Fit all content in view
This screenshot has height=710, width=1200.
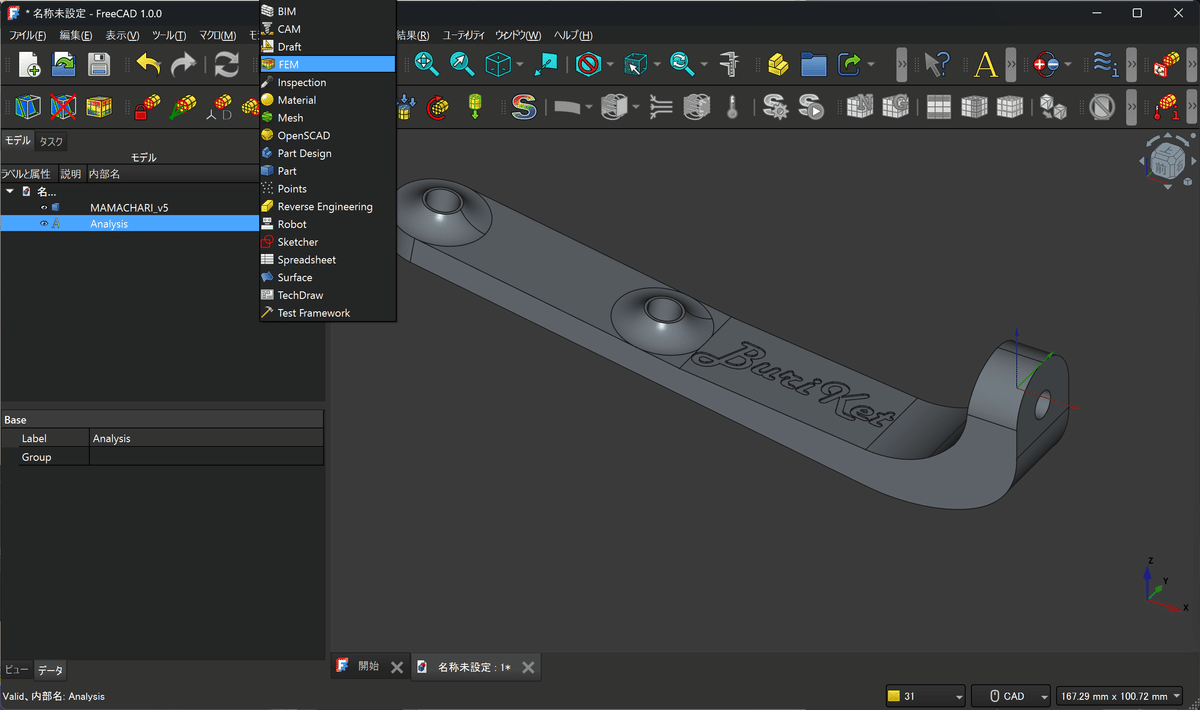click(427, 65)
